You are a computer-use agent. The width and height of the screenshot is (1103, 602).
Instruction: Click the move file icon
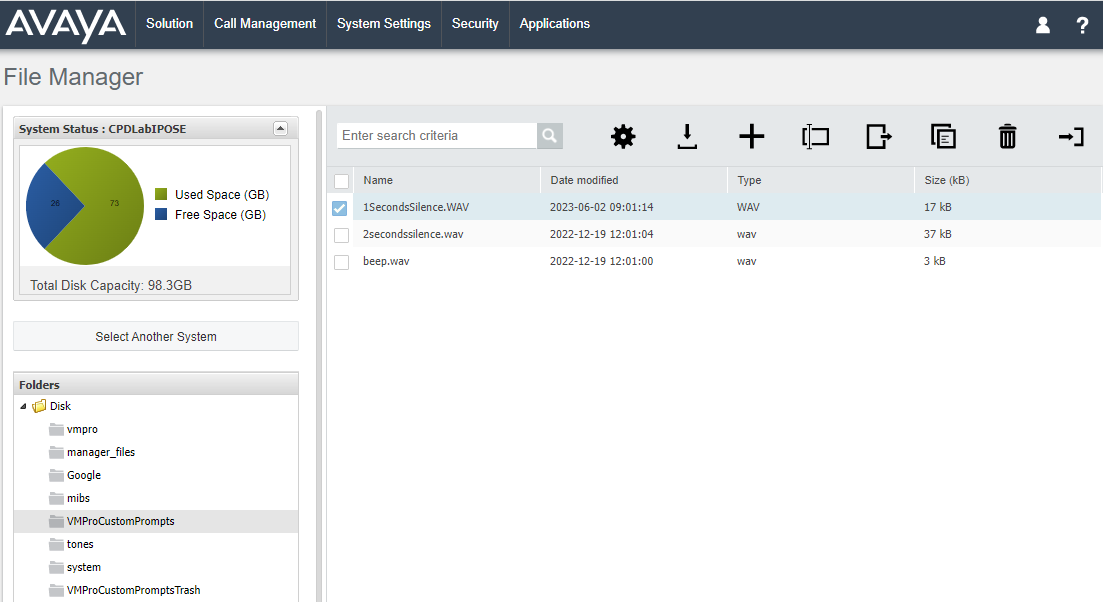point(879,136)
